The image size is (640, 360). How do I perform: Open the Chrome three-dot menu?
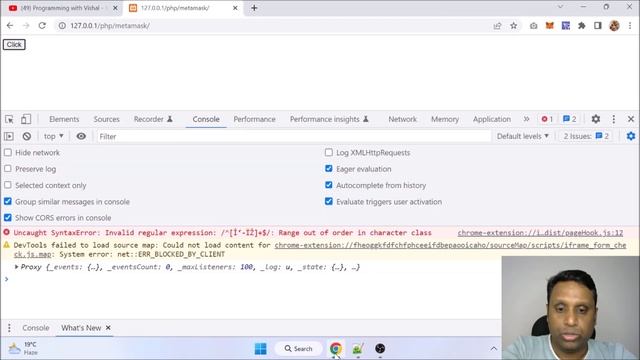[630, 26]
